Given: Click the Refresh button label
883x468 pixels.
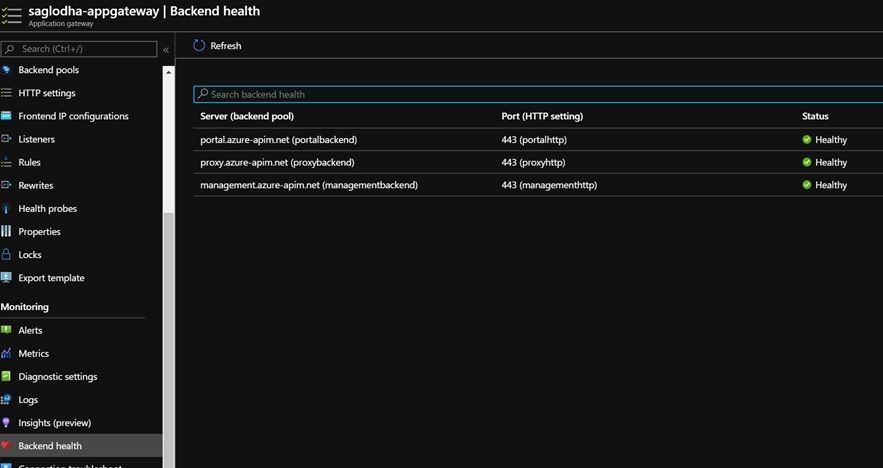Looking at the screenshot, I should 226,46.
